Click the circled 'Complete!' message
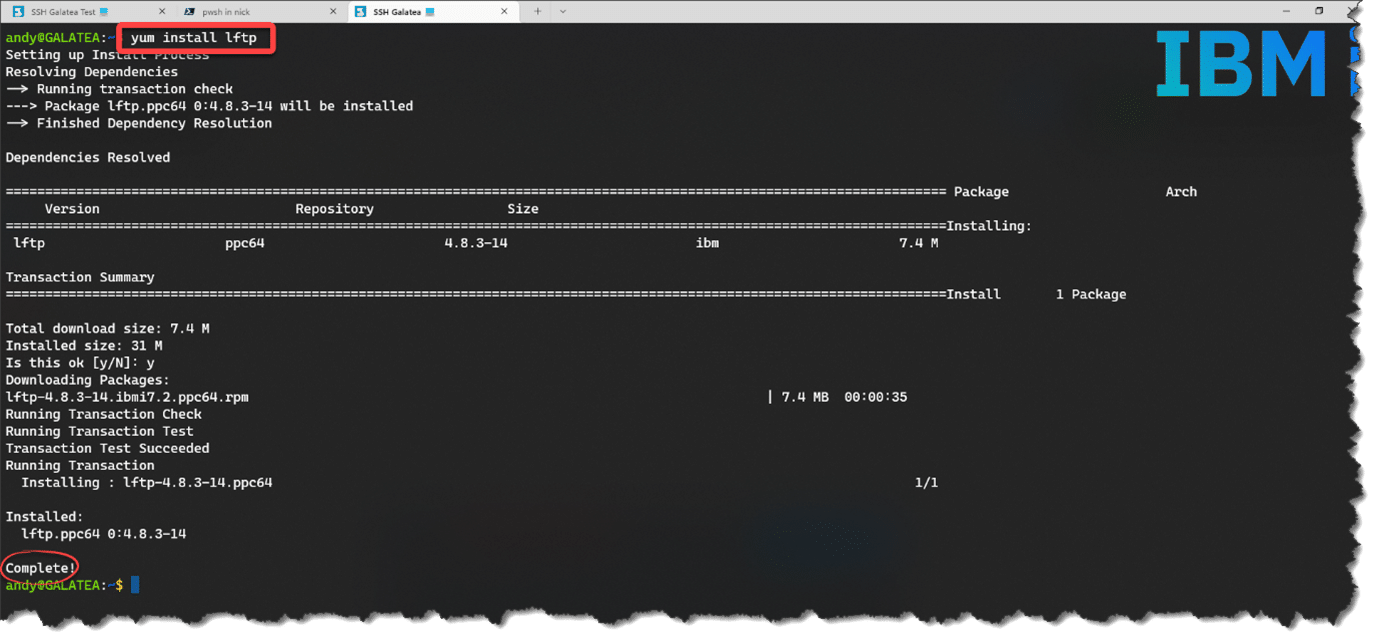Image resolution: width=1379 pixels, height=641 pixels. [41, 568]
